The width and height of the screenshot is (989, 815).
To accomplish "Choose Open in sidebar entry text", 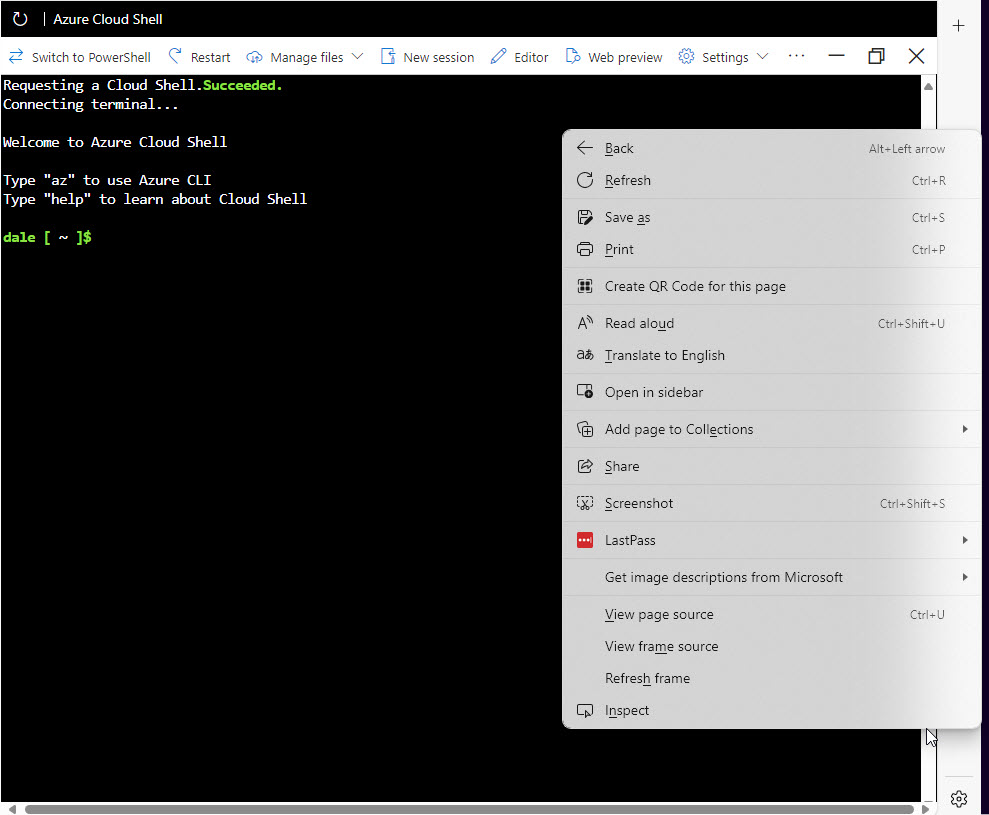I will click(653, 392).
